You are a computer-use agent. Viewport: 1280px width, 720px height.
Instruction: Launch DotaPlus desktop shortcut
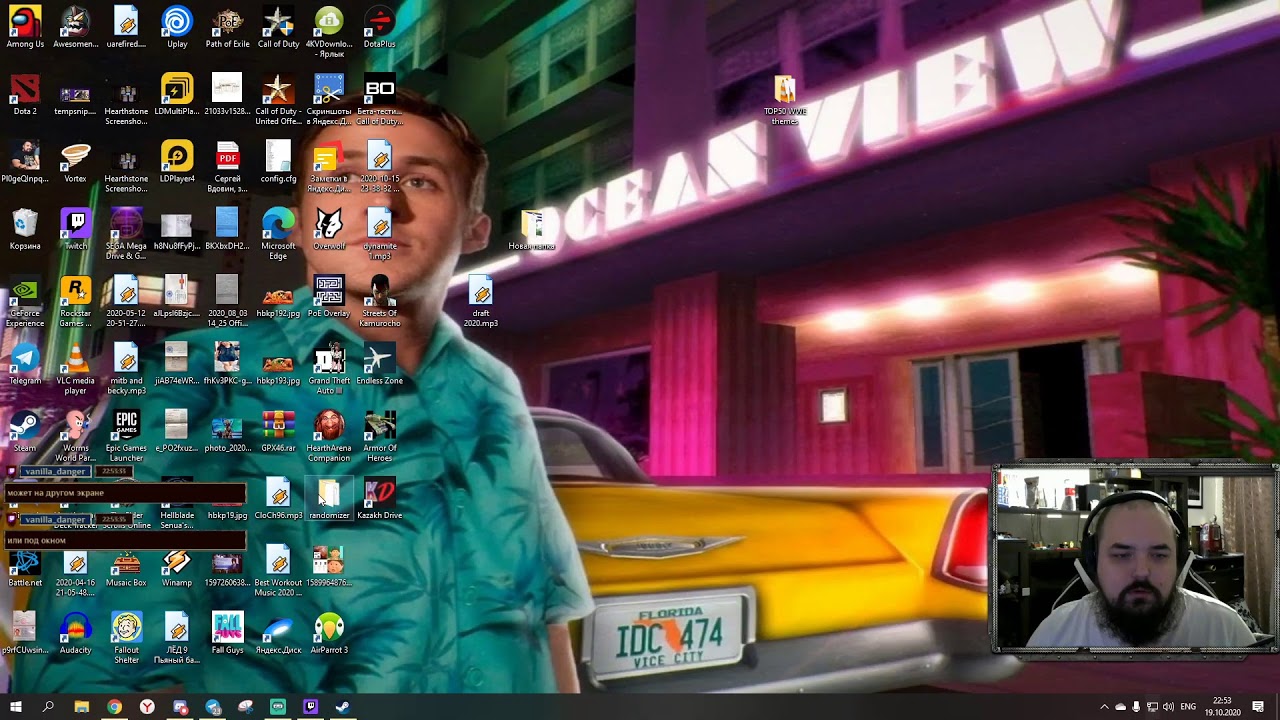tap(379, 28)
